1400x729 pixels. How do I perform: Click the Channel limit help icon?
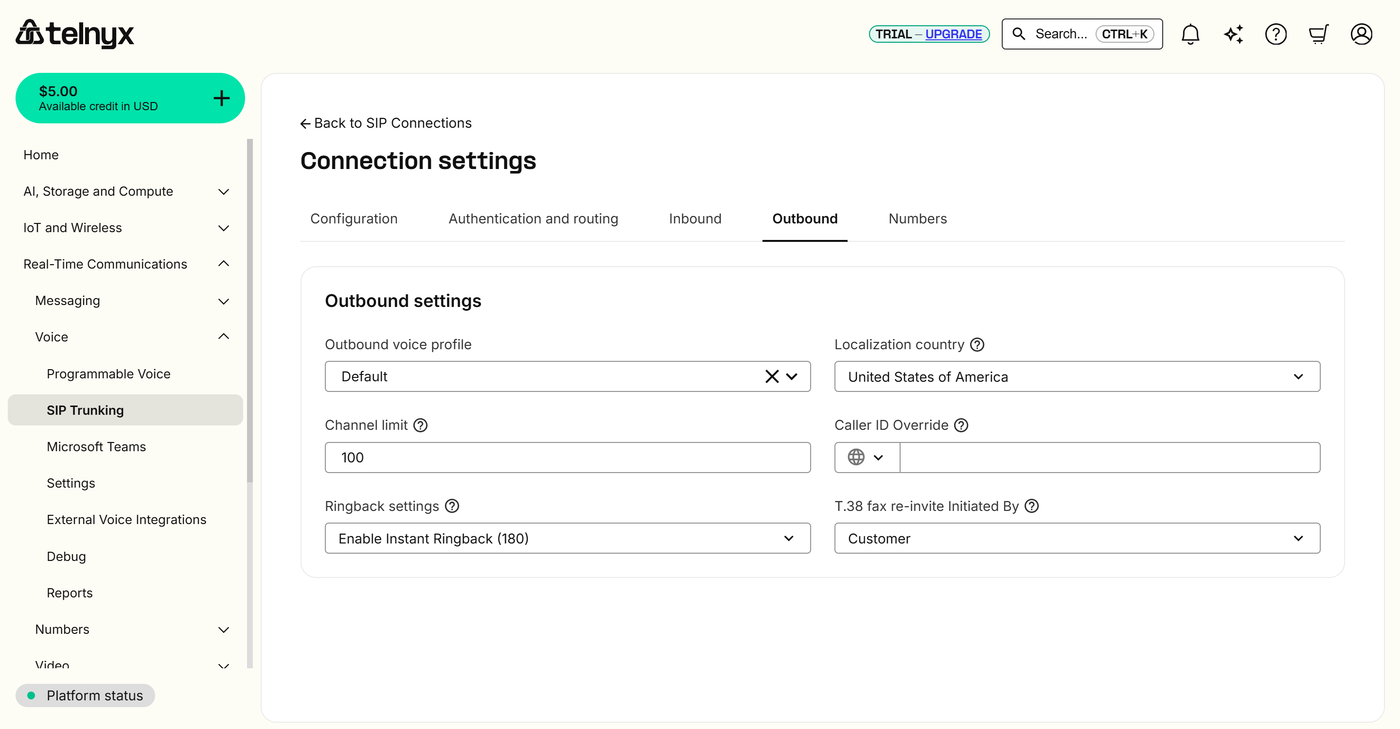click(420, 425)
